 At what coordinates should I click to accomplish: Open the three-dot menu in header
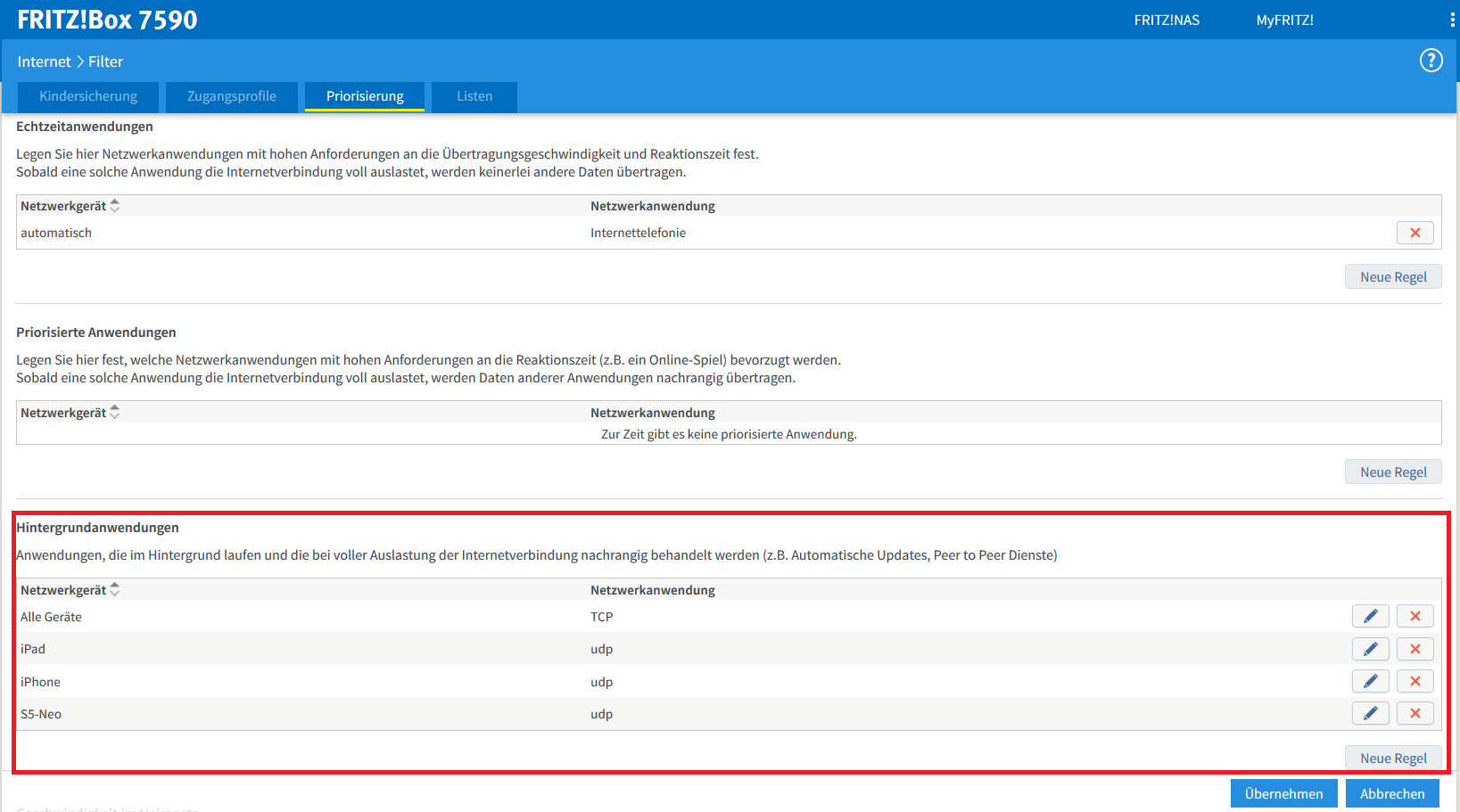click(1452, 20)
